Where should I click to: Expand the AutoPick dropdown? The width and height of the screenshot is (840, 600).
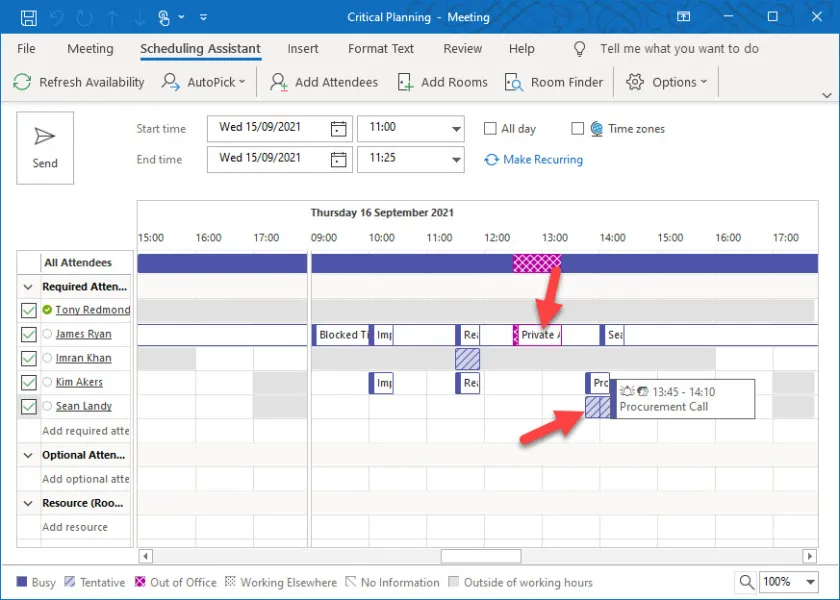click(205, 82)
